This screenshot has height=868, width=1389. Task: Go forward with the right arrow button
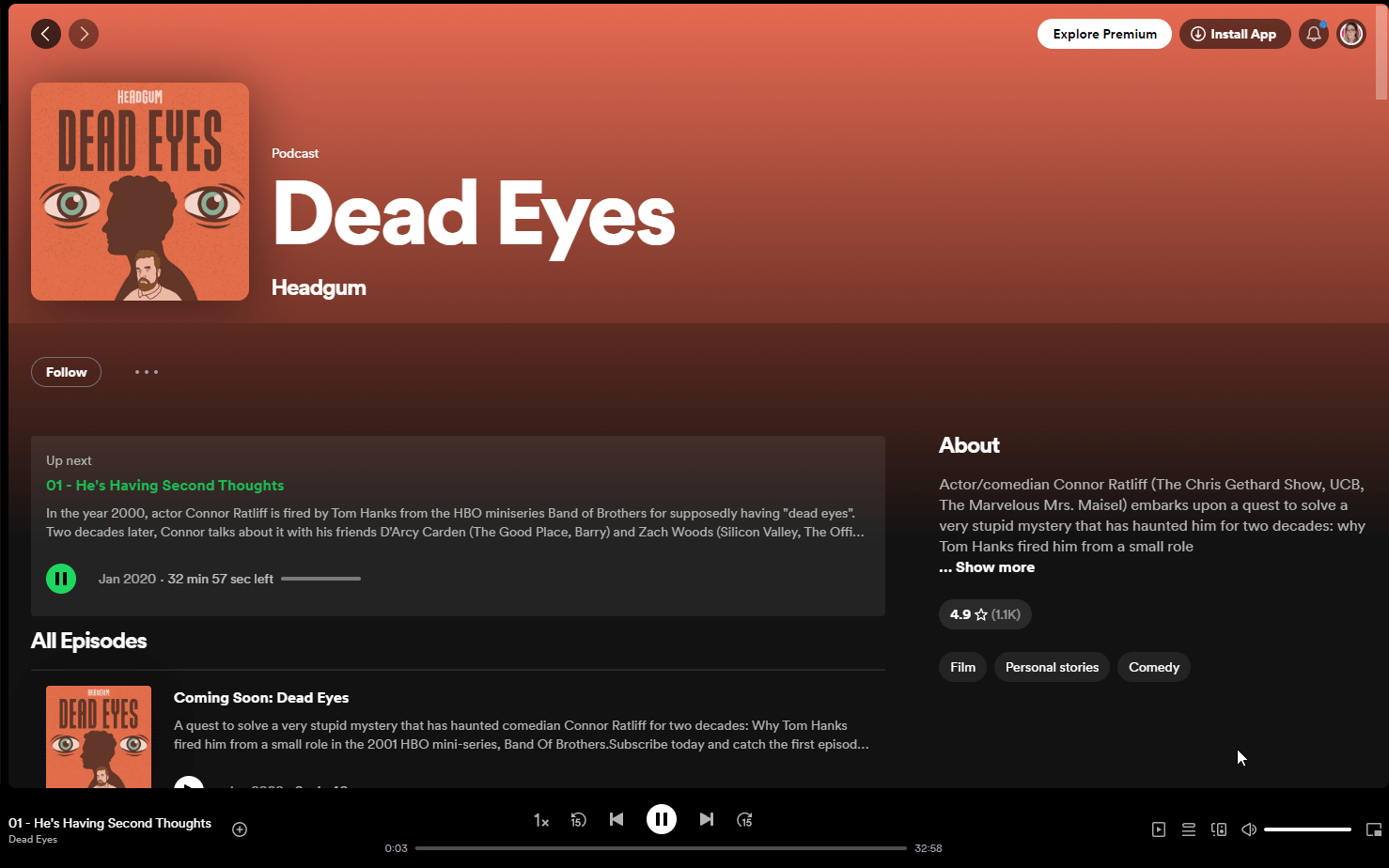[84, 34]
